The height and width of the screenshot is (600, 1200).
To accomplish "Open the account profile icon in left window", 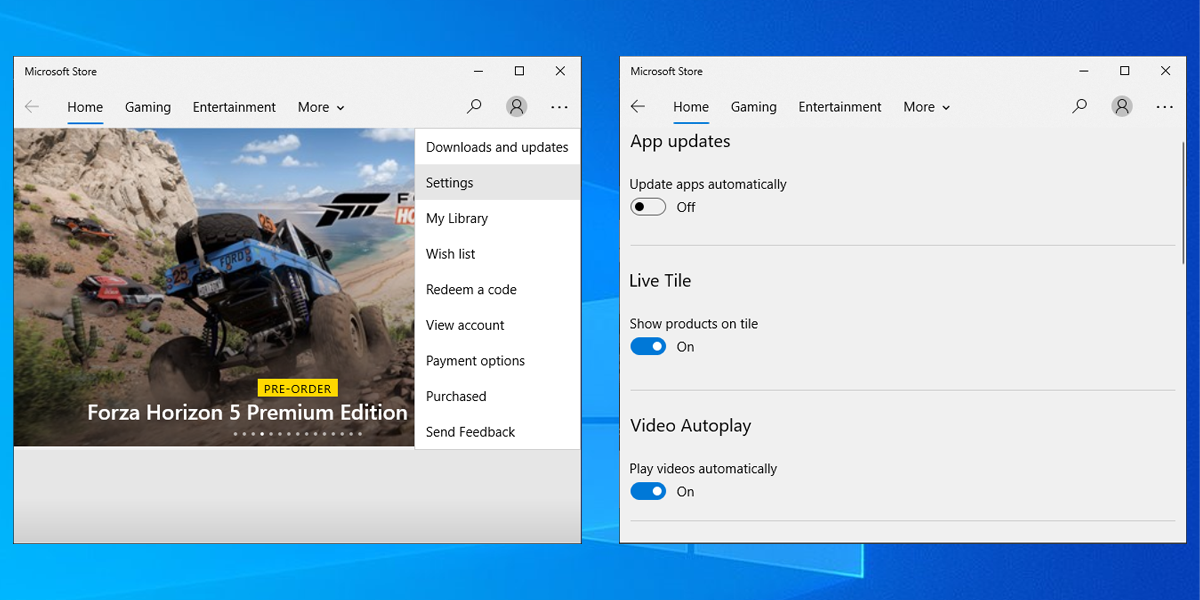I will 516,107.
